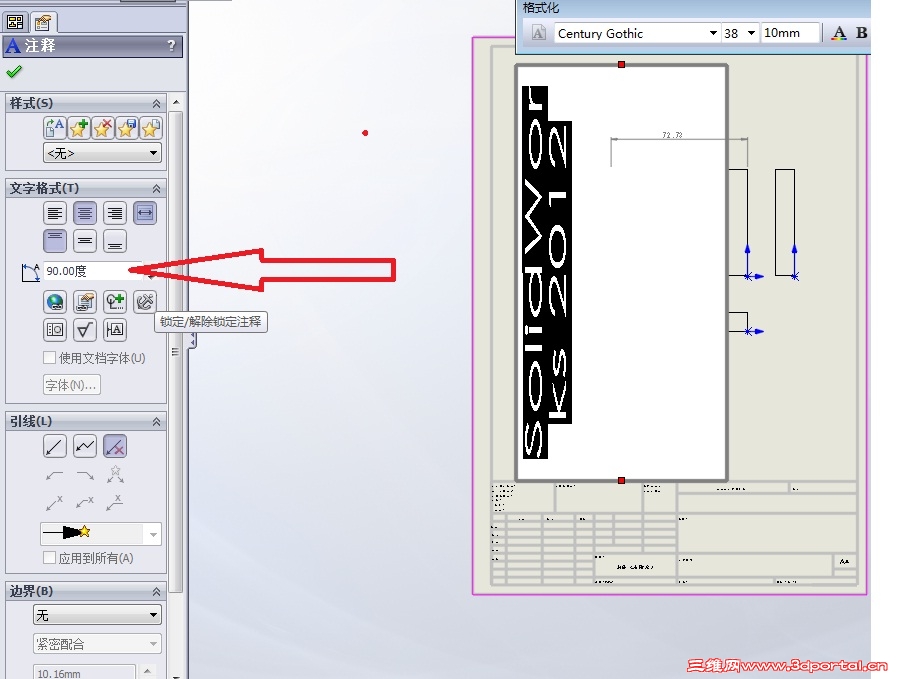Screen dimensions: 907x679
Task: Insert a surface finish symbol
Action: tap(85, 330)
